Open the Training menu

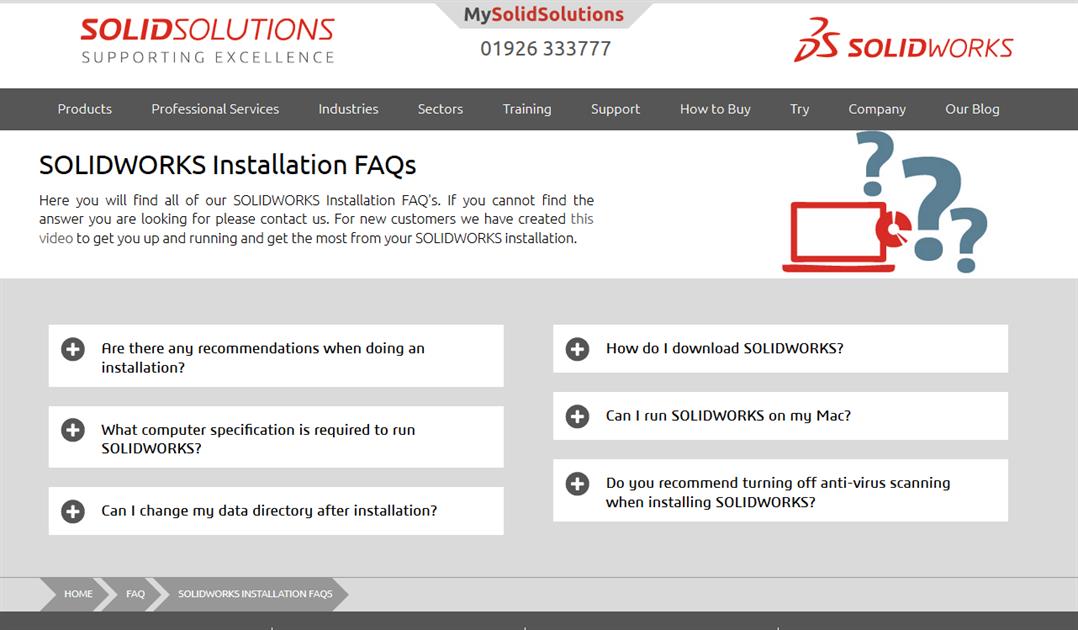tap(527, 109)
